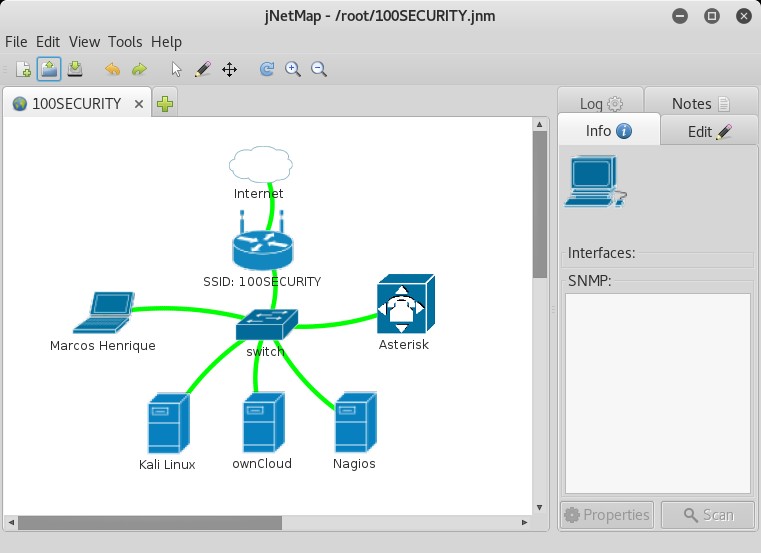Minimize the jNetMap window
Image resolution: width=761 pixels, height=553 pixels.
[x=680, y=16]
